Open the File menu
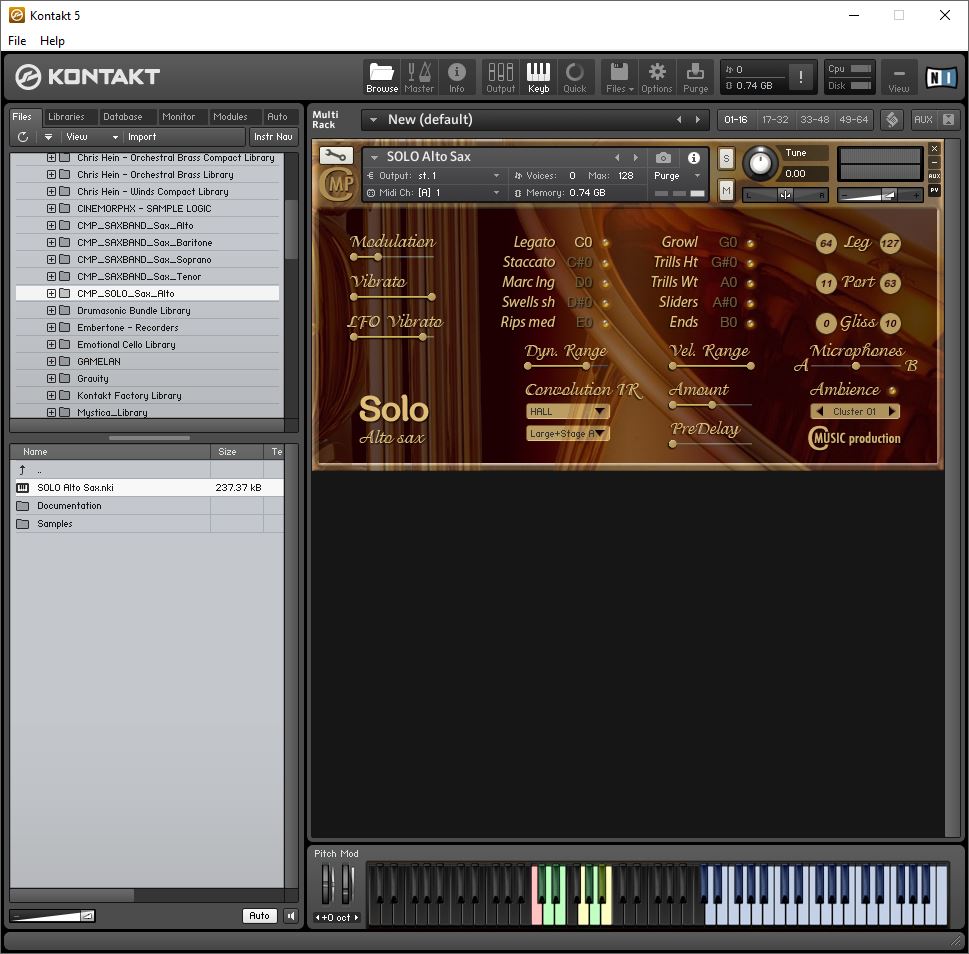969x954 pixels. (x=17, y=41)
